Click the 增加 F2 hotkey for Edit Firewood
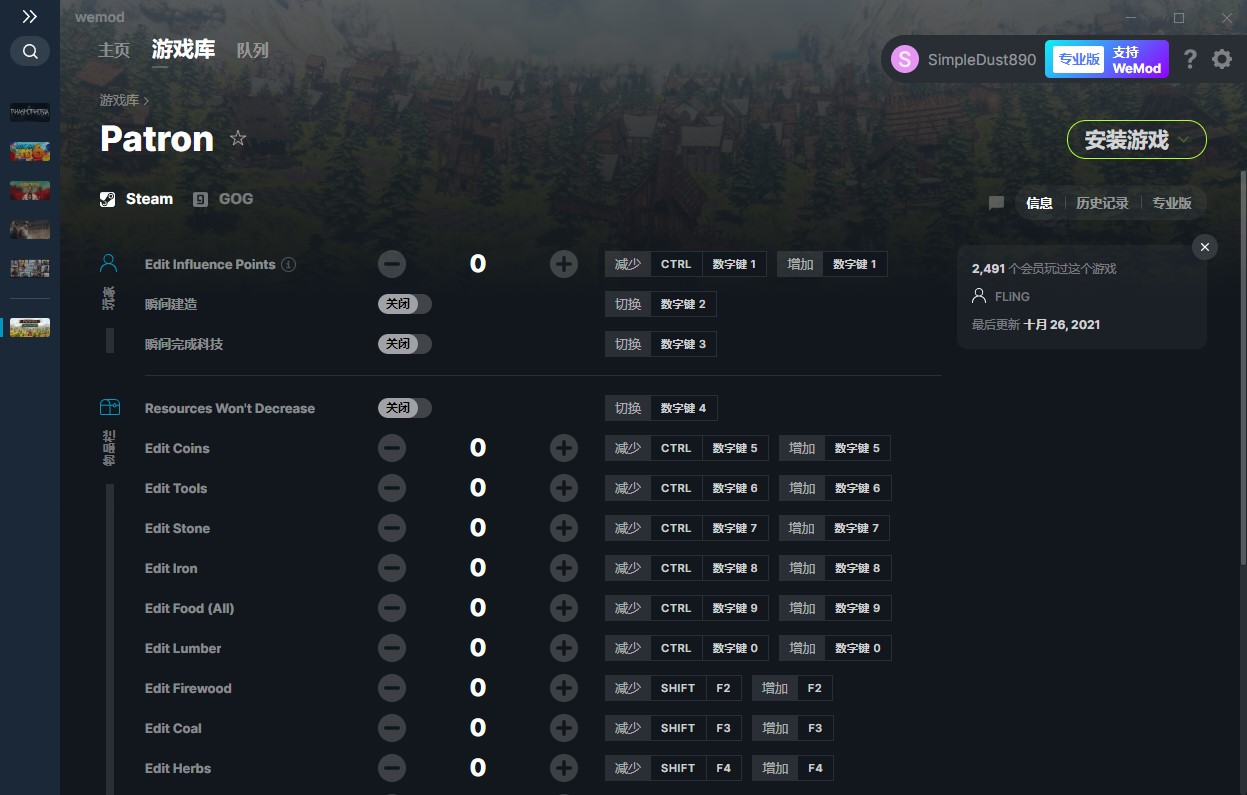 792,688
